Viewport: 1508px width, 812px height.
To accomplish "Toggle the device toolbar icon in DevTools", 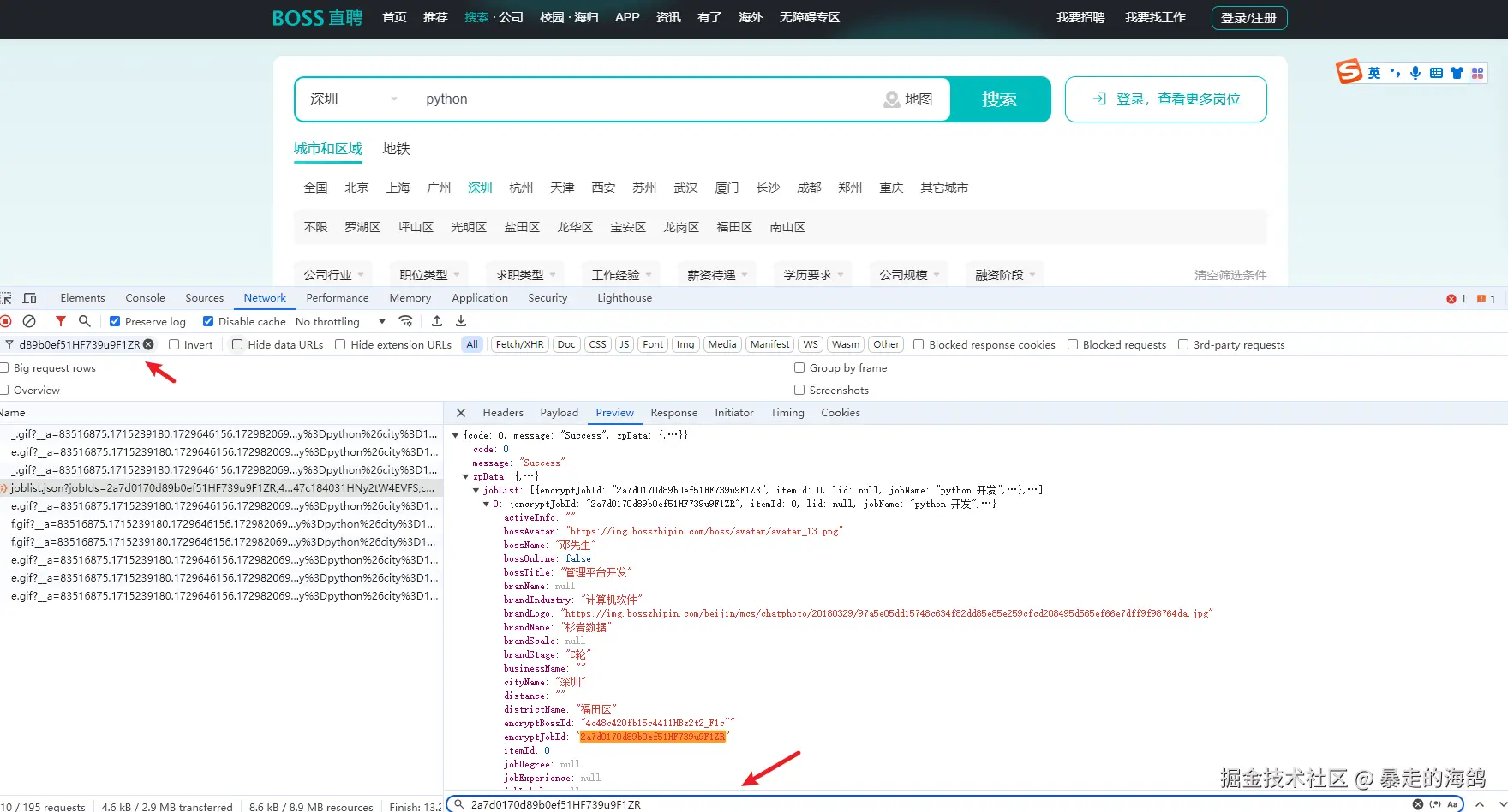I will click(29, 298).
